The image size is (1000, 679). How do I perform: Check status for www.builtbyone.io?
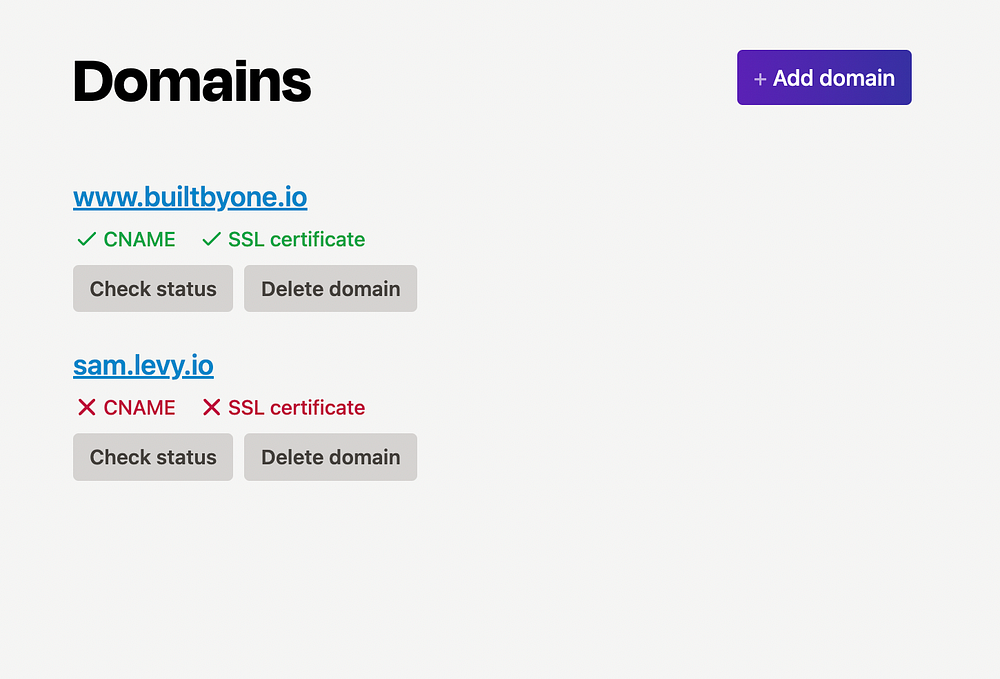tap(153, 289)
